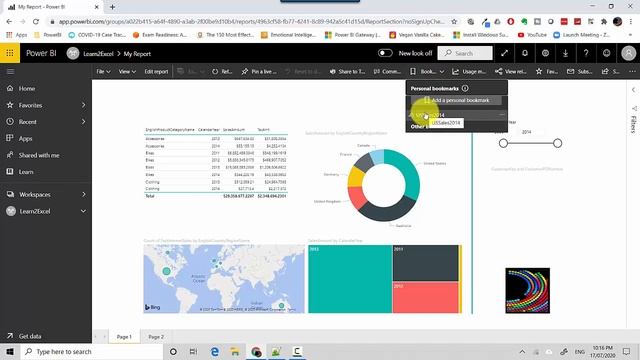The image size is (640, 360).
Task: Expand the Favorites flyout chevron
Action: [84, 105]
